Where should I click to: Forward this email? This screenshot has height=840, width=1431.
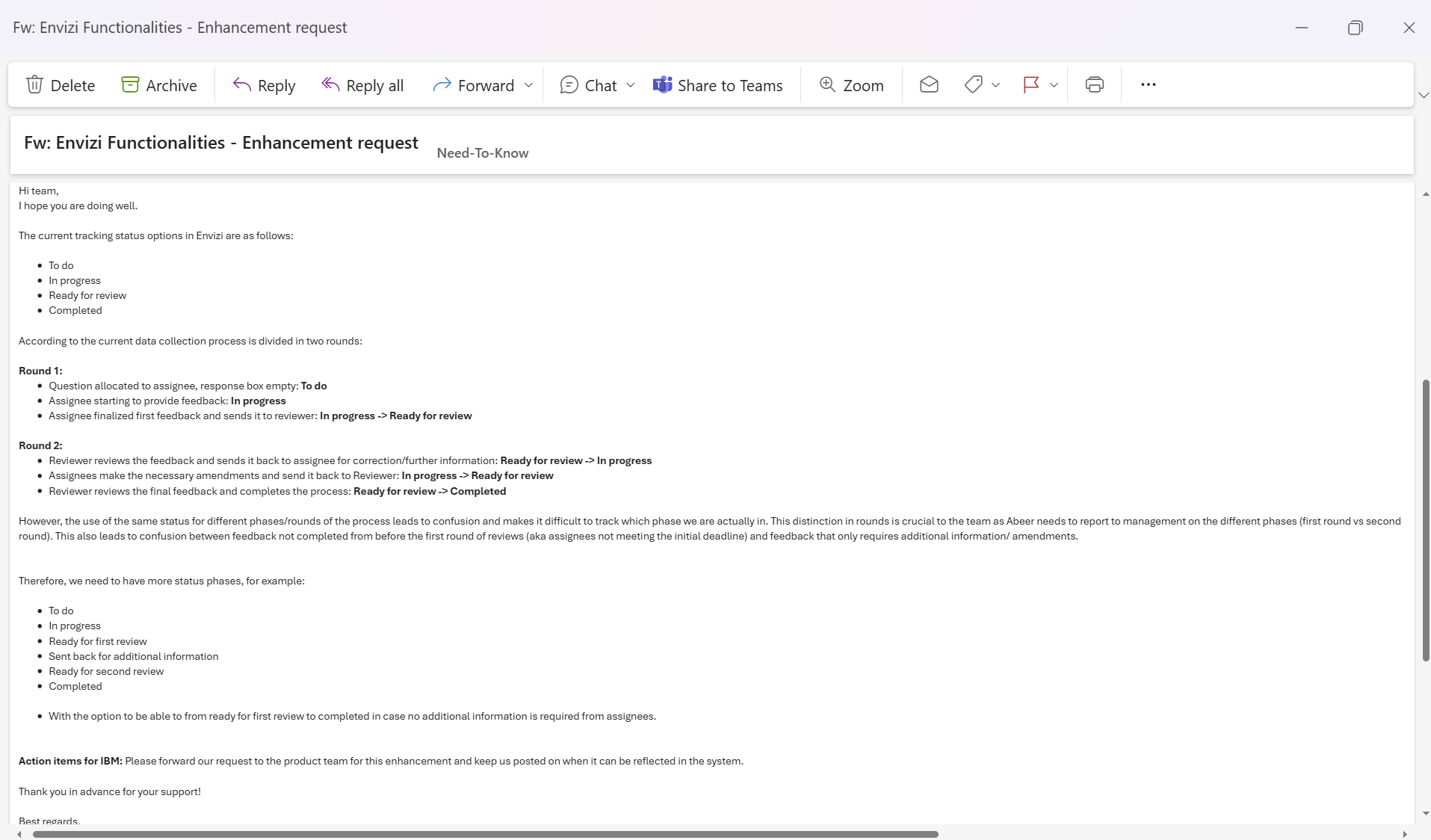[x=473, y=85]
